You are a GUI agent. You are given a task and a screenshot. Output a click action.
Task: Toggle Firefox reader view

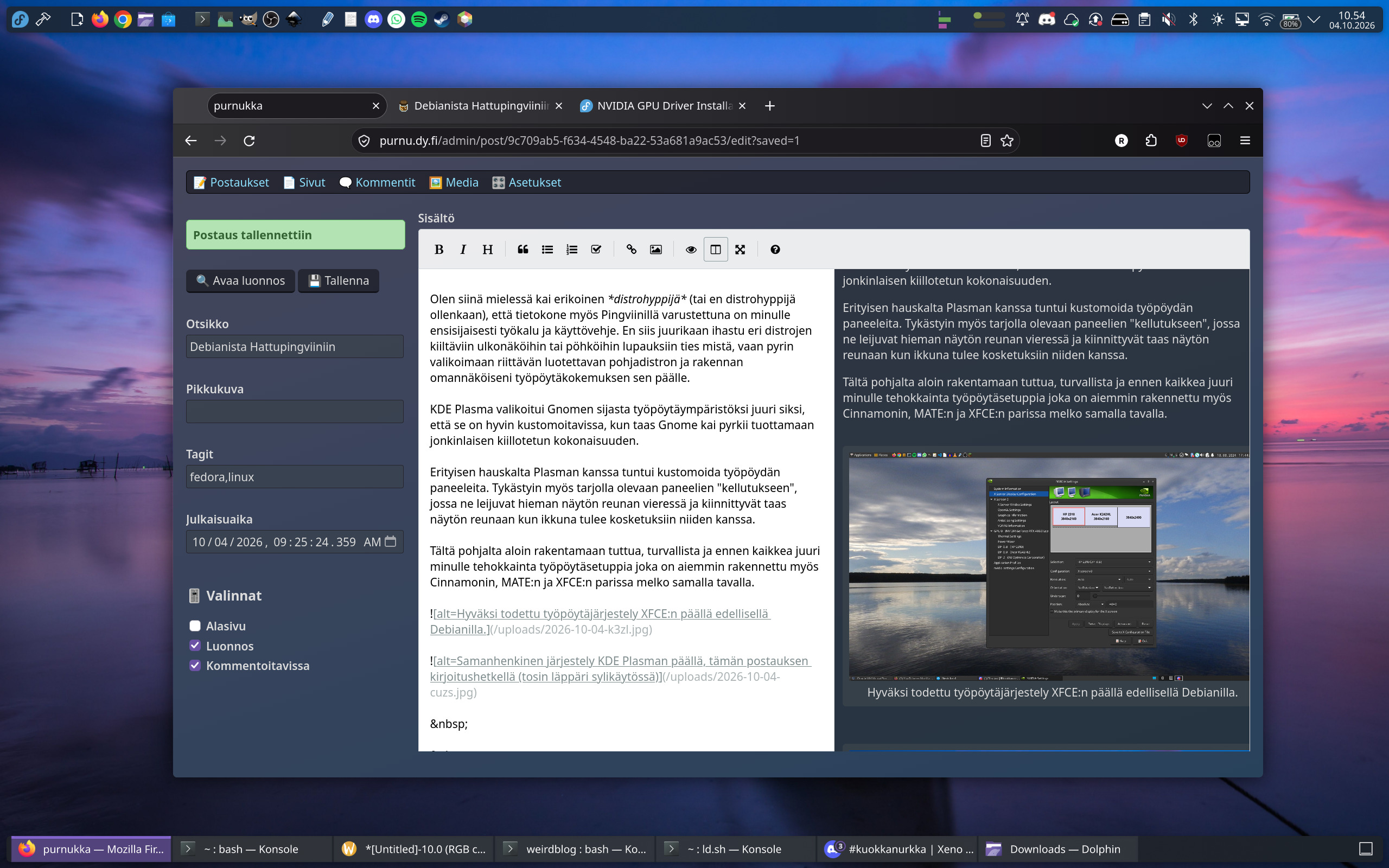click(x=985, y=141)
